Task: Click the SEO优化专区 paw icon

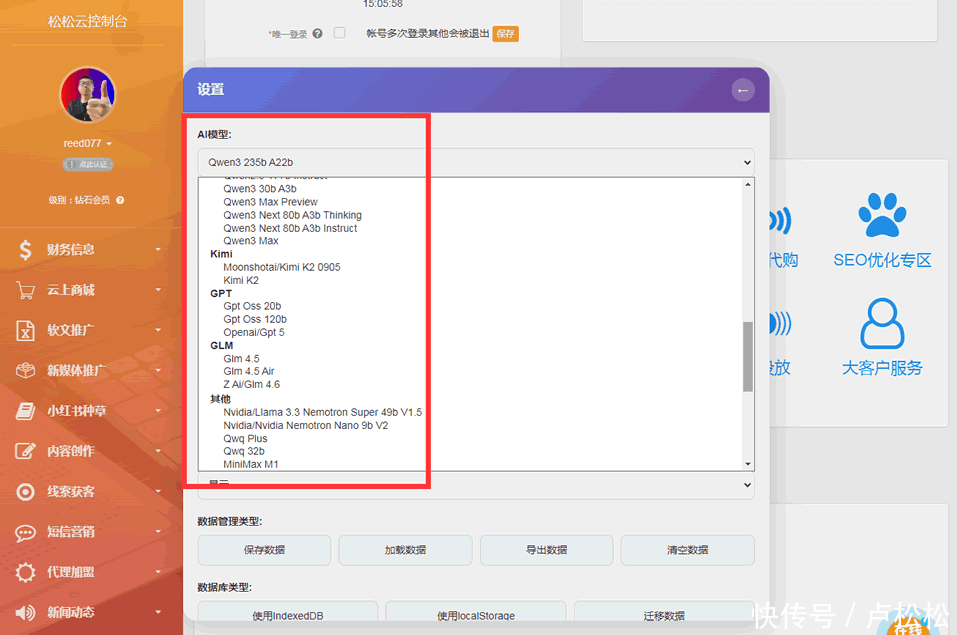Action: pos(881,216)
